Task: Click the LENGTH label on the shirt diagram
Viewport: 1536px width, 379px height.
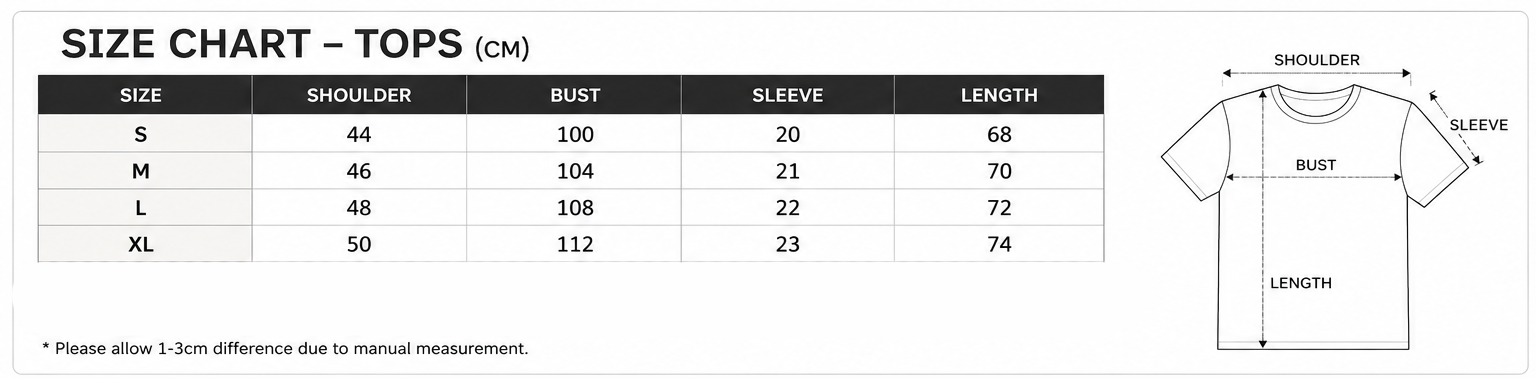Action: click(x=1300, y=283)
